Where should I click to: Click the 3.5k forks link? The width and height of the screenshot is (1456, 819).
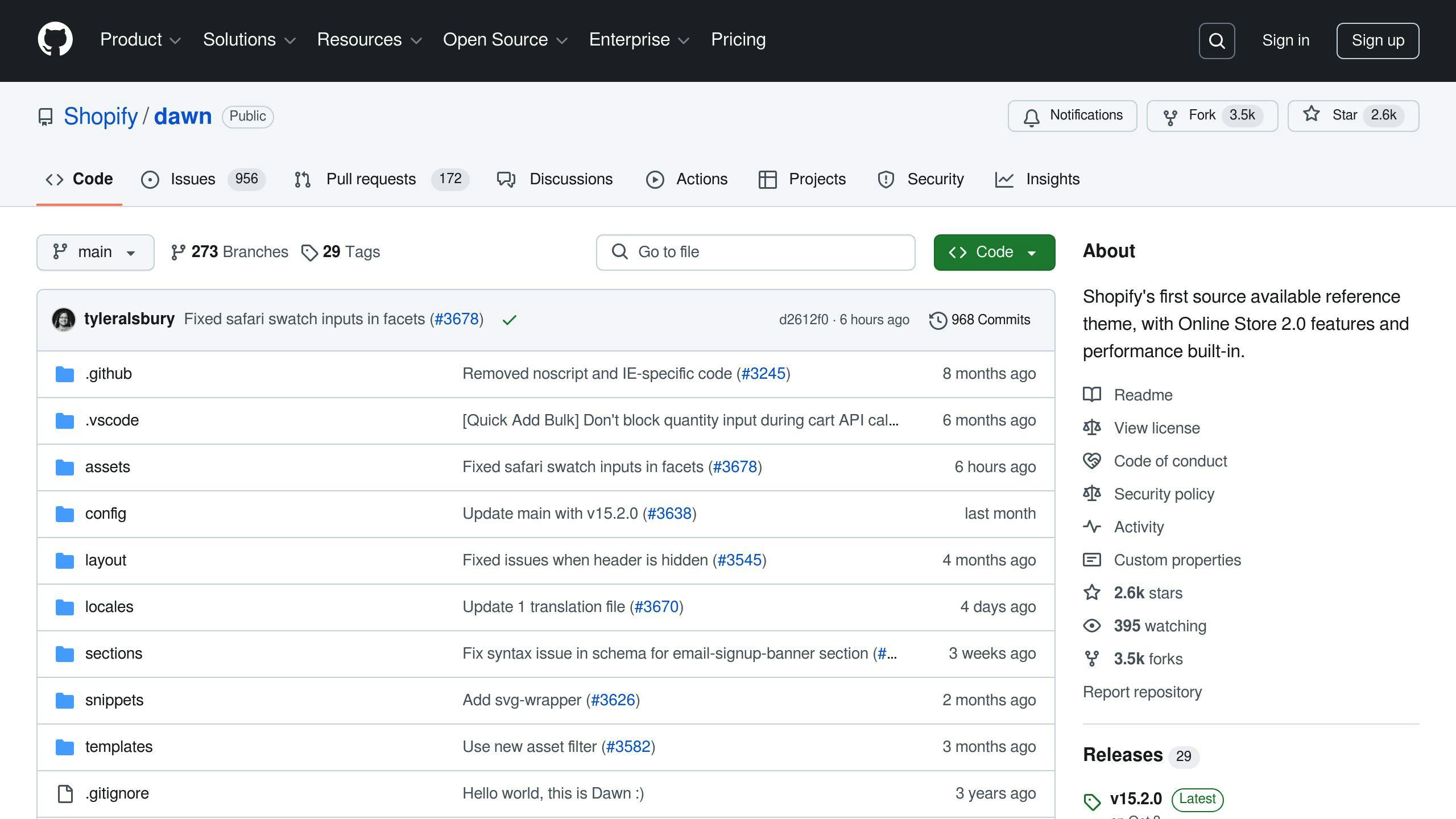click(x=1148, y=659)
